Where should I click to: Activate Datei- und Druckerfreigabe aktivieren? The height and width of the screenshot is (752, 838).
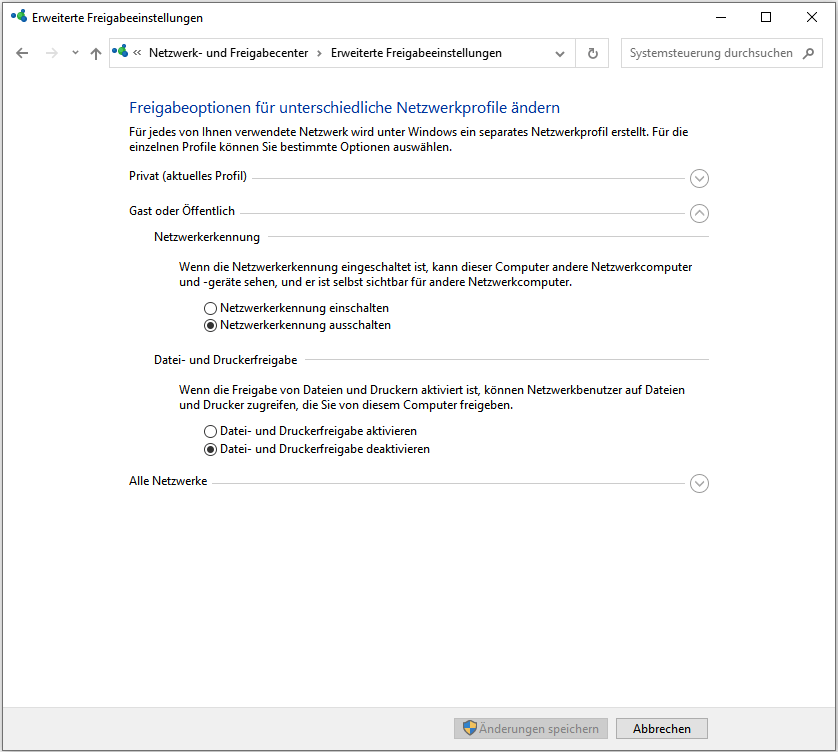[x=210, y=431]
